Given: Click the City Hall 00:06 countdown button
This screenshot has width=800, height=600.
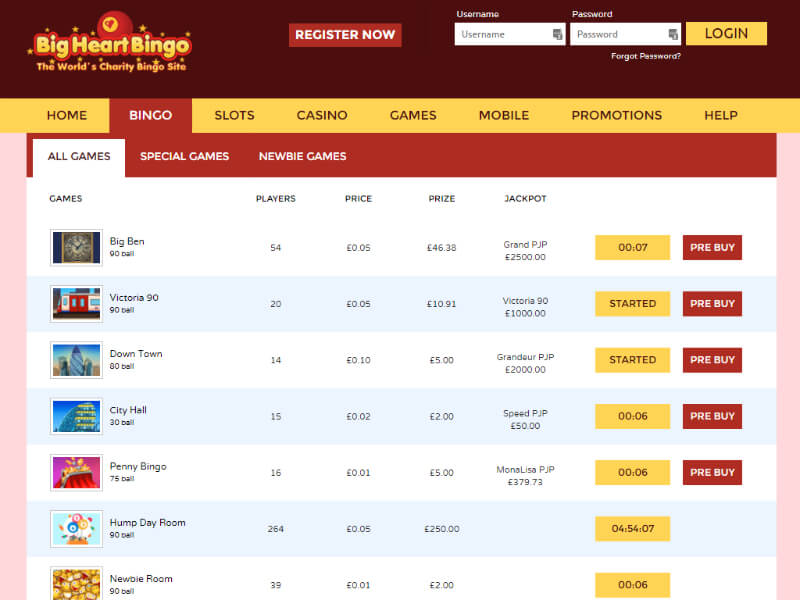Looking at the screenshot, I should [x=633, y=416].
